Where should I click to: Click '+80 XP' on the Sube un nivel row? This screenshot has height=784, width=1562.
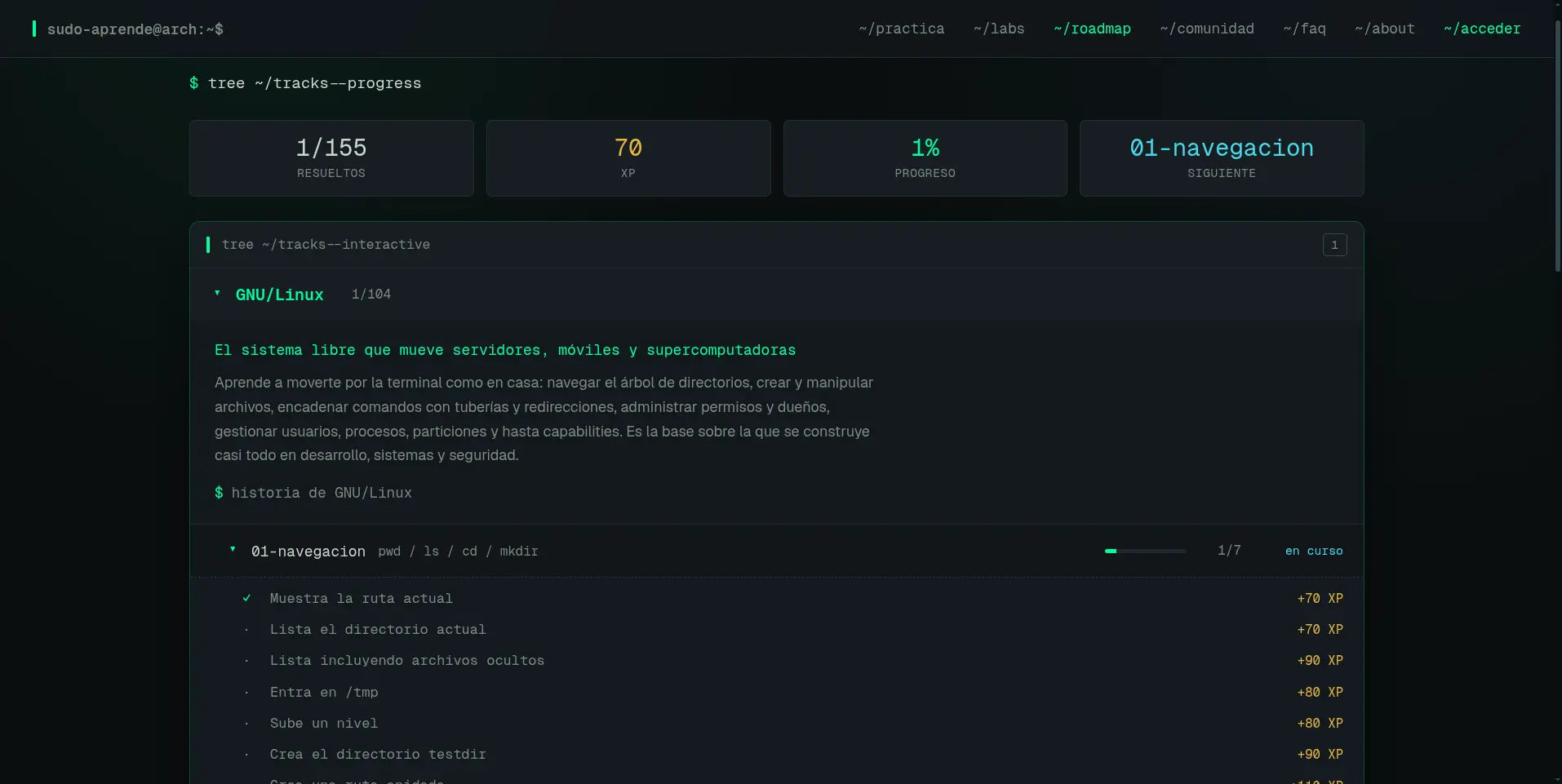(x=1320, y=724)
